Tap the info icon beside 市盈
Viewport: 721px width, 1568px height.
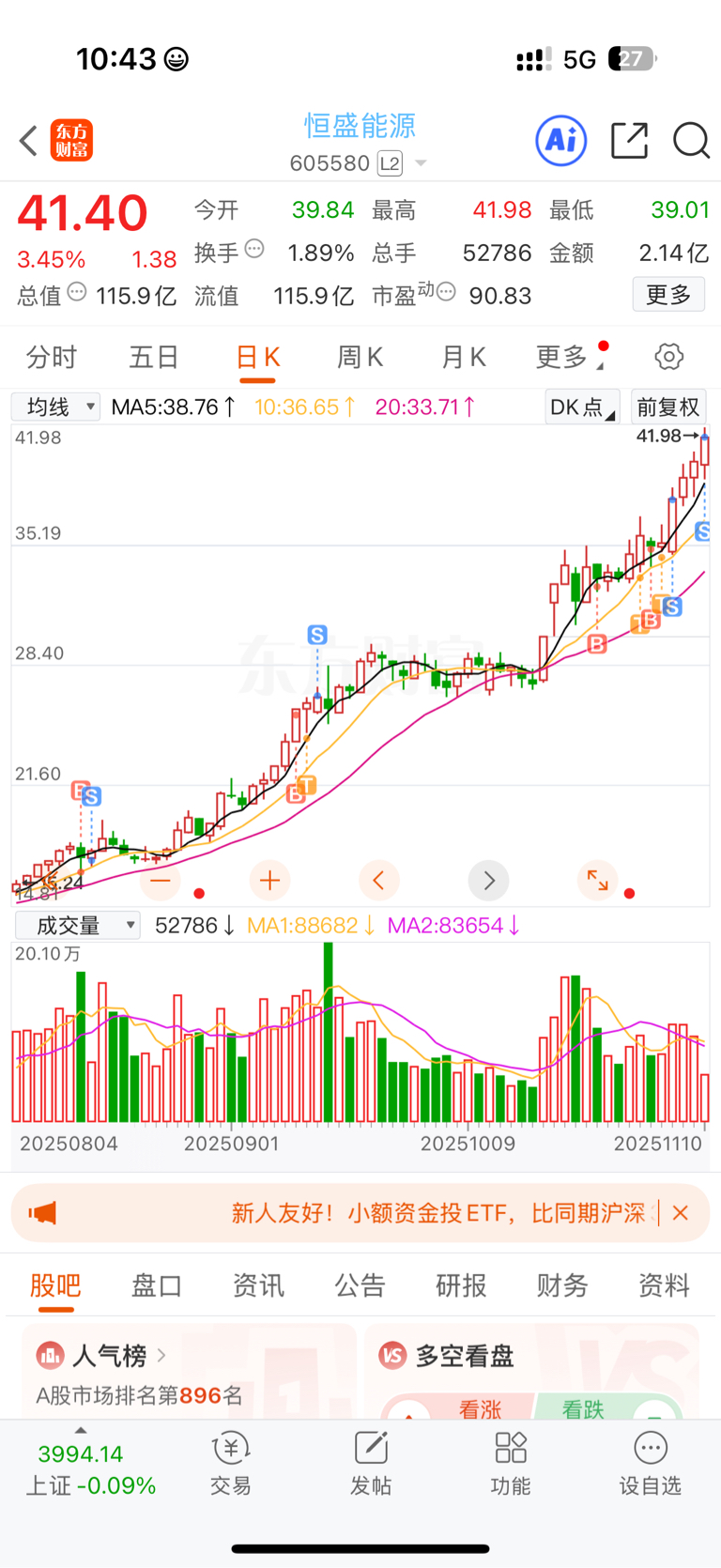[x=447, y=292]
